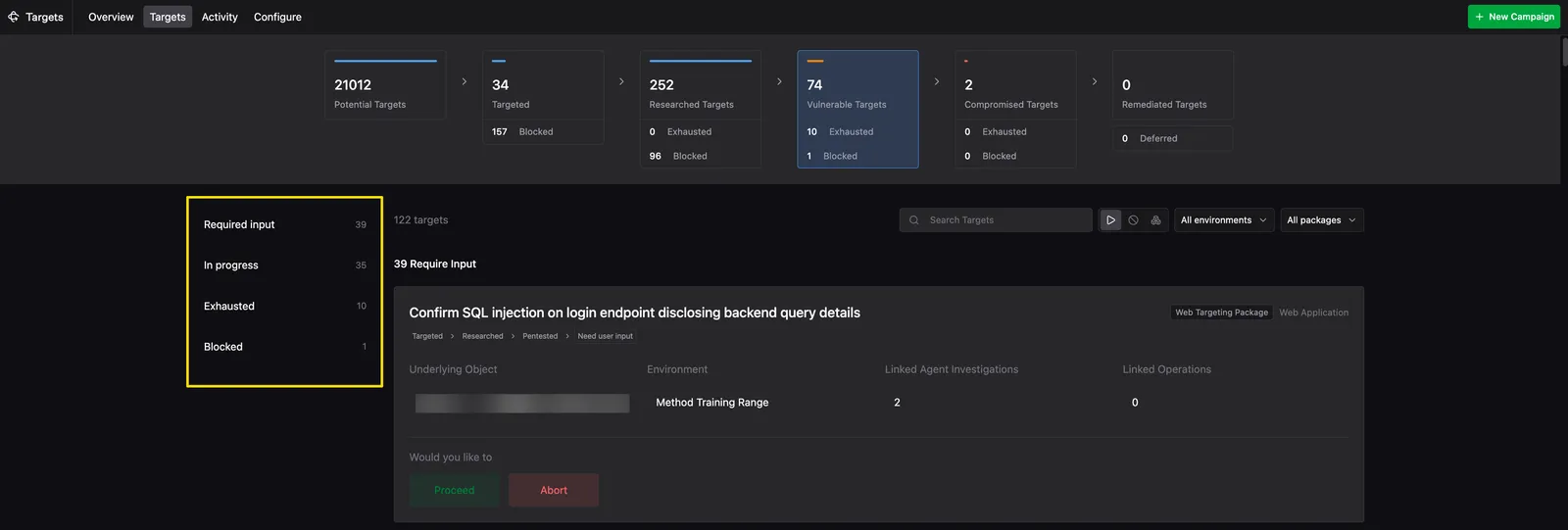Click chevron between Vulnerable and Compromised Targets

[x=937, y=81]
